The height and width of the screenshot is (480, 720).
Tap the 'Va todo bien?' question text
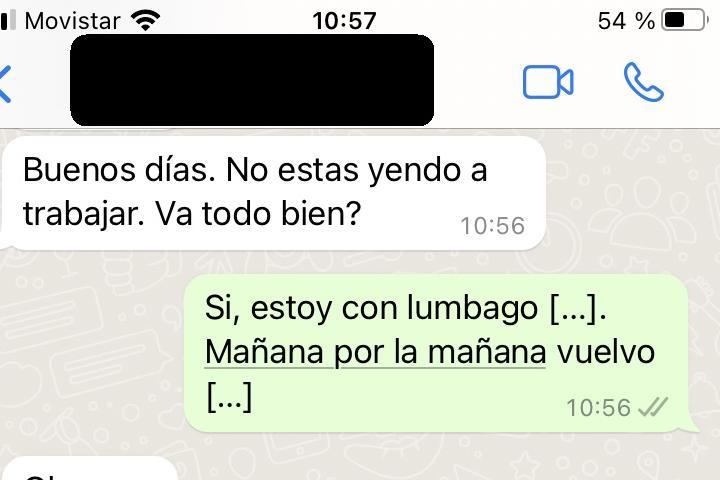click(258, 214)
